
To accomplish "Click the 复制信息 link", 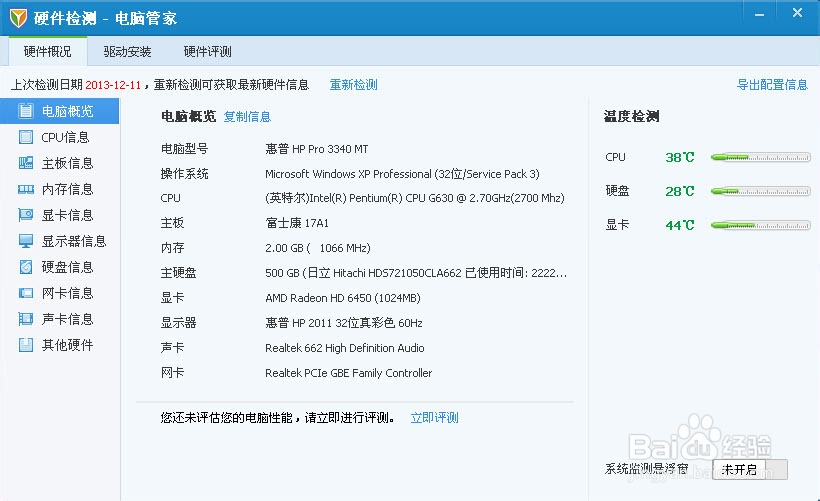I will [x=247, y=117].
